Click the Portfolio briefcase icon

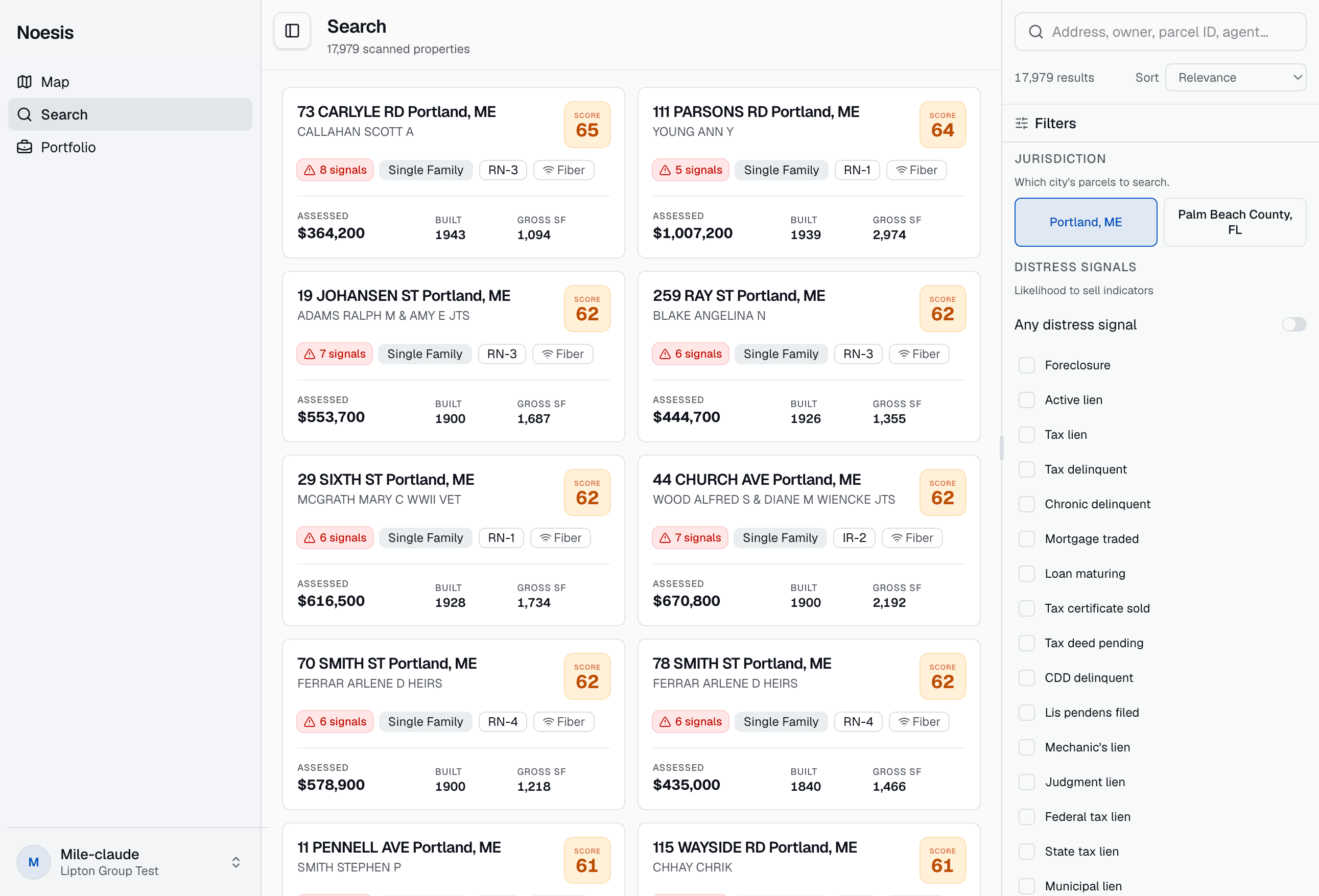click(x=25, y=147)
